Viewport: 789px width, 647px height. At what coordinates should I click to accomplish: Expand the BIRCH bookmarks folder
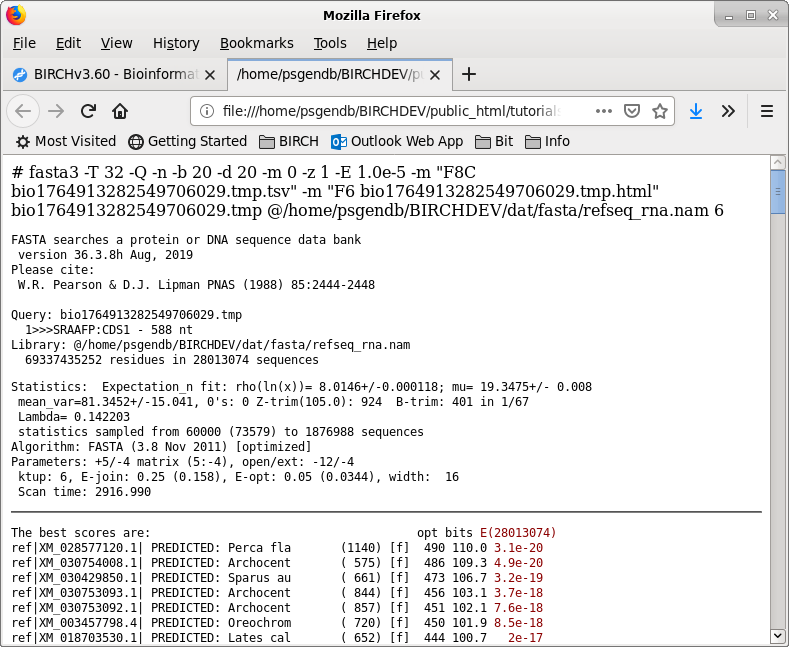point(289,141)
